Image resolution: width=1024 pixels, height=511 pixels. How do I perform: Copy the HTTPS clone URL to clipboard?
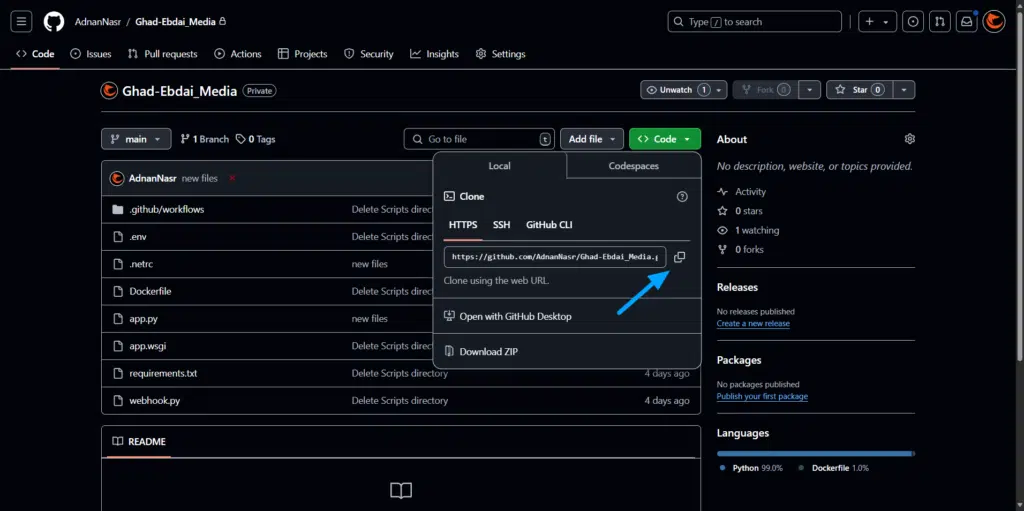(679, 257)
